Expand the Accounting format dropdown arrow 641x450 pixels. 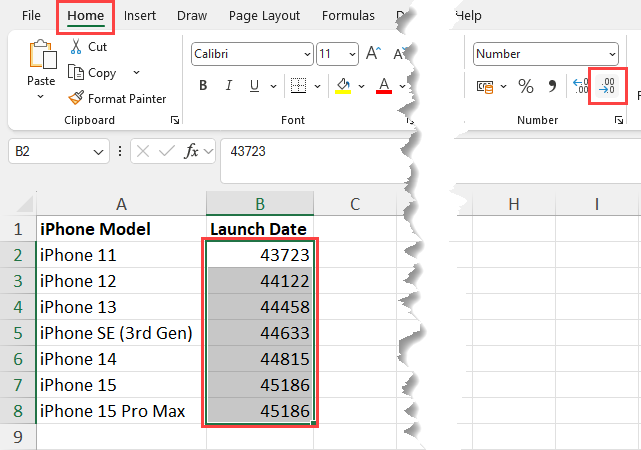click(504, 86)
